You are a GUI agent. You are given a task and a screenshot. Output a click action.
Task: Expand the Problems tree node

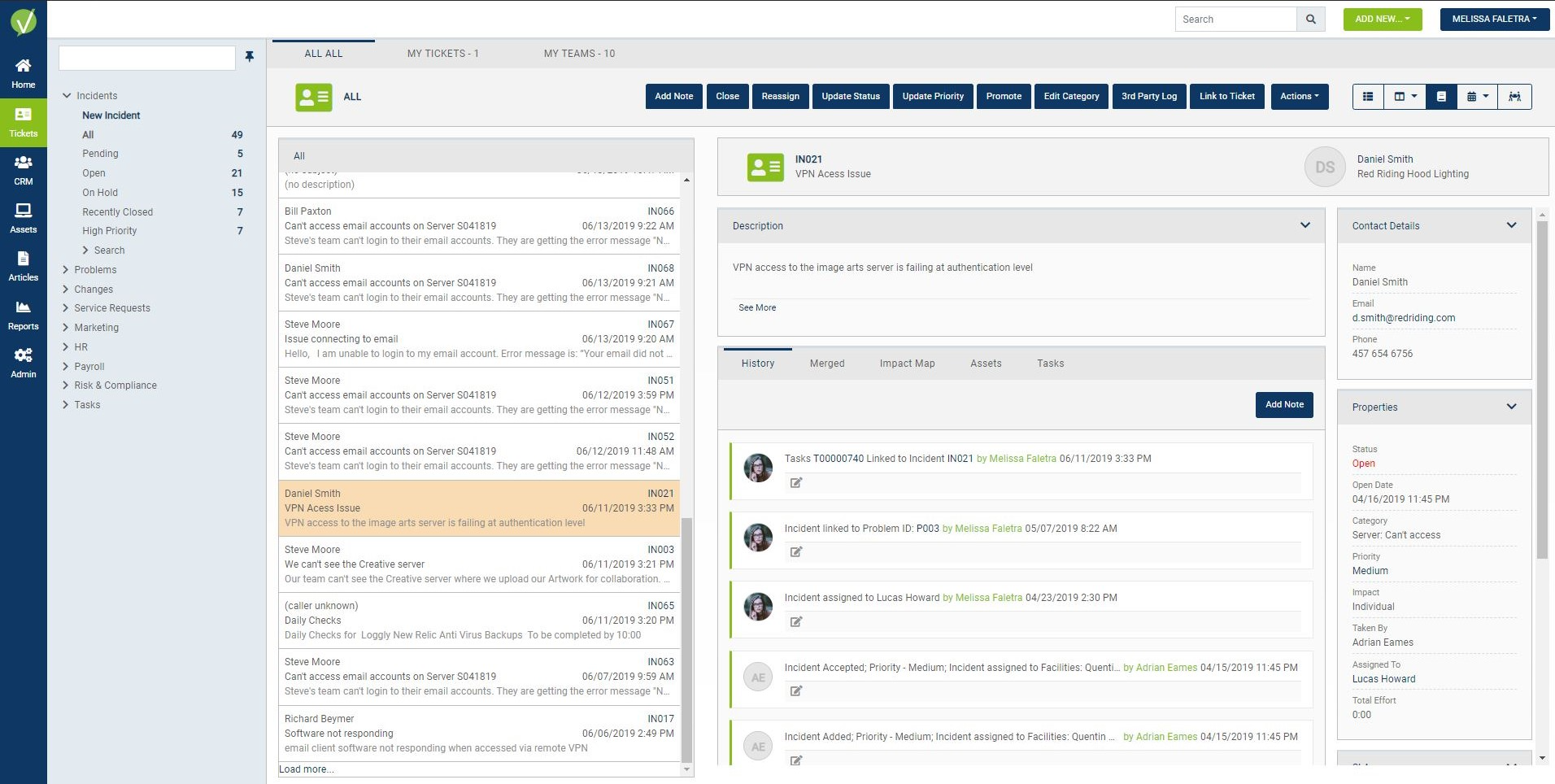pos(66,270)
